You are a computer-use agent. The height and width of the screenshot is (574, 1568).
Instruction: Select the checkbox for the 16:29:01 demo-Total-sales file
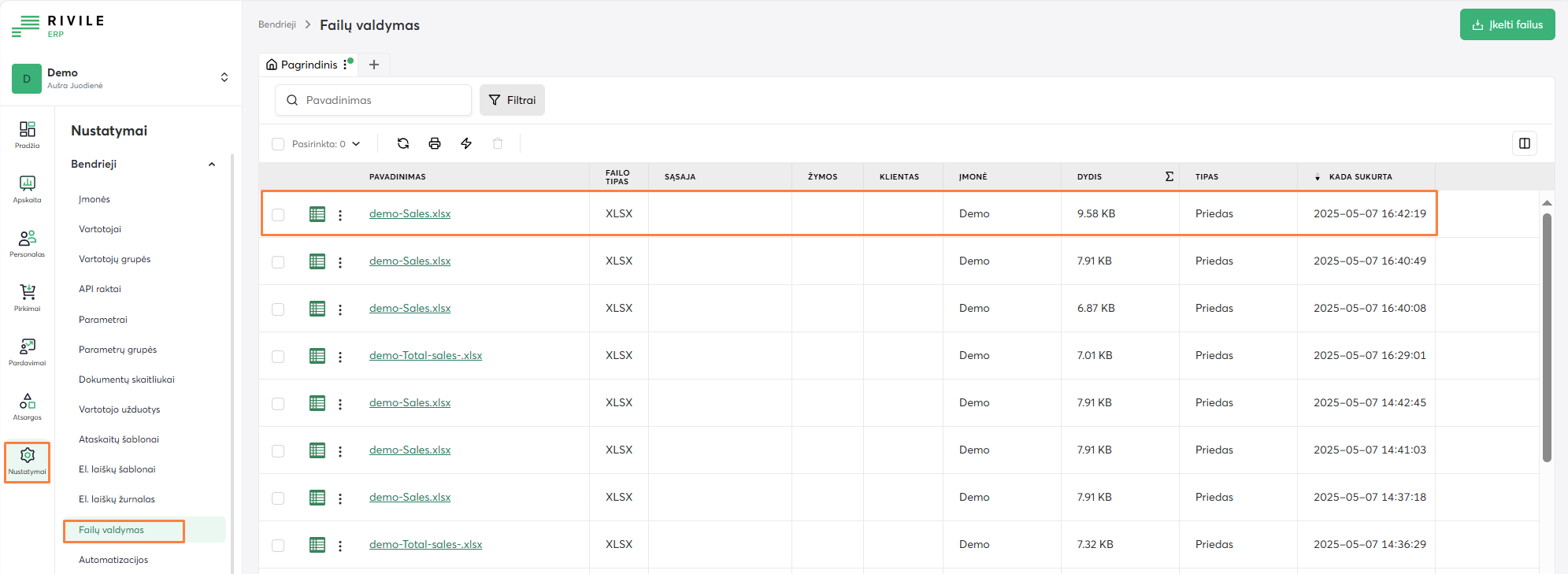click(278, 357)
